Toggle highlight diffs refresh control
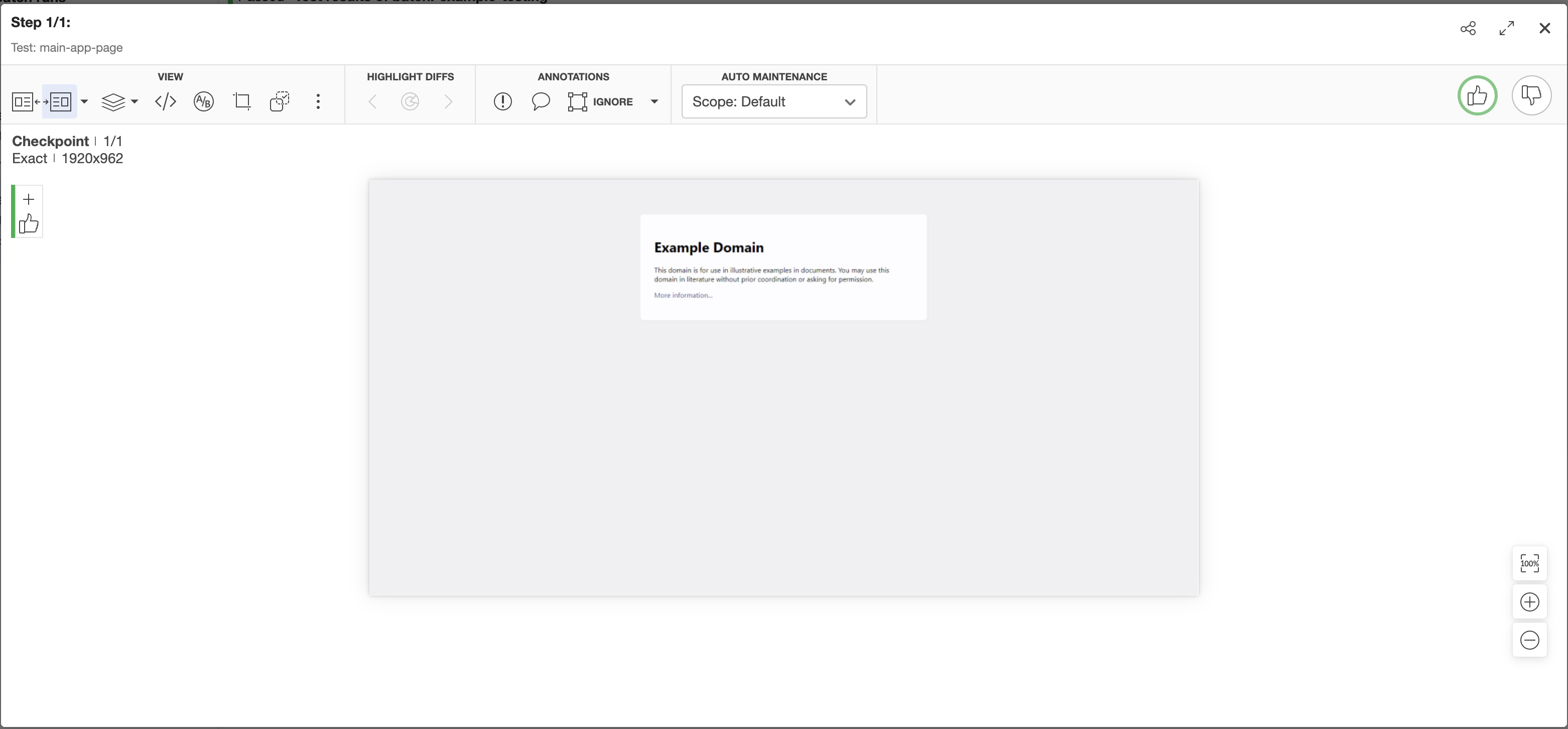 click(x=410, y=101)
